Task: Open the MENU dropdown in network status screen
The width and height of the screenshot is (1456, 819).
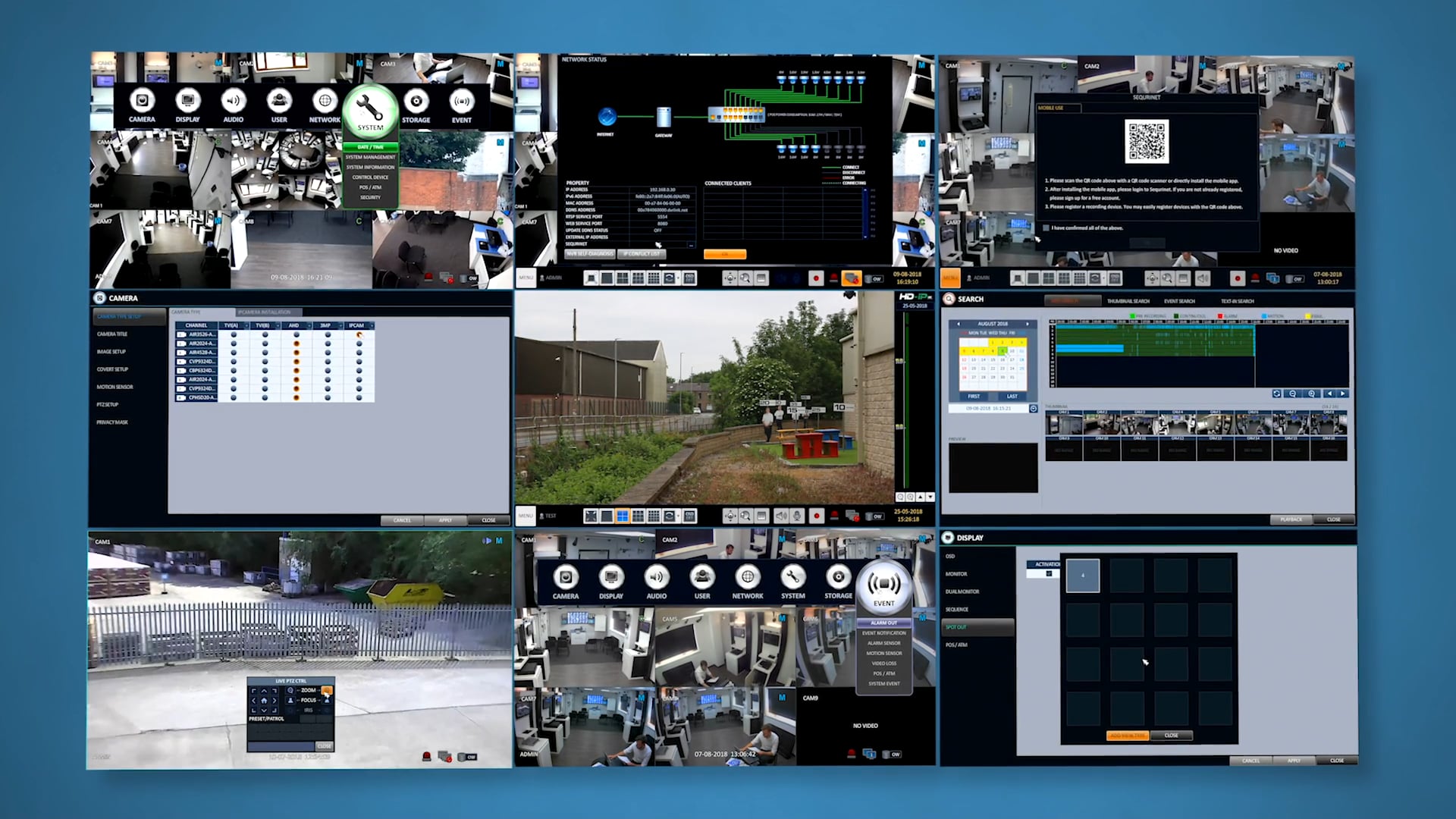Action: (526, 278)
